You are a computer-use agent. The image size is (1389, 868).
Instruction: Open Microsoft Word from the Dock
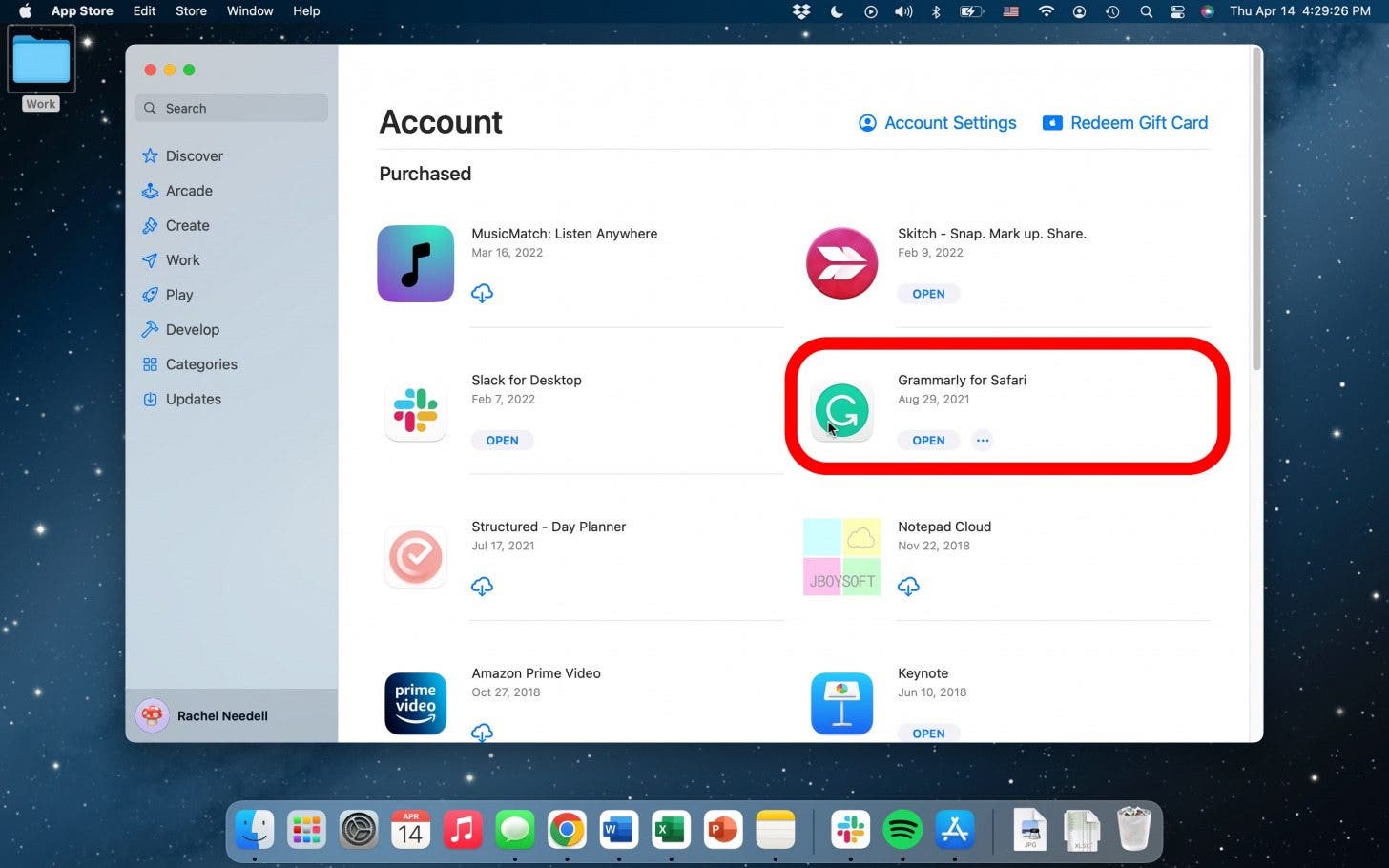point(619,830)
